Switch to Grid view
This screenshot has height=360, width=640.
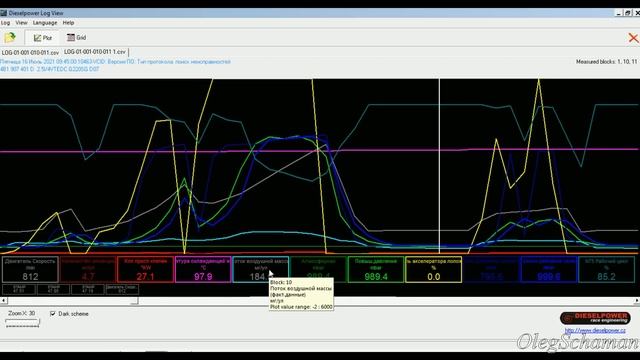[x=77, y=38]
